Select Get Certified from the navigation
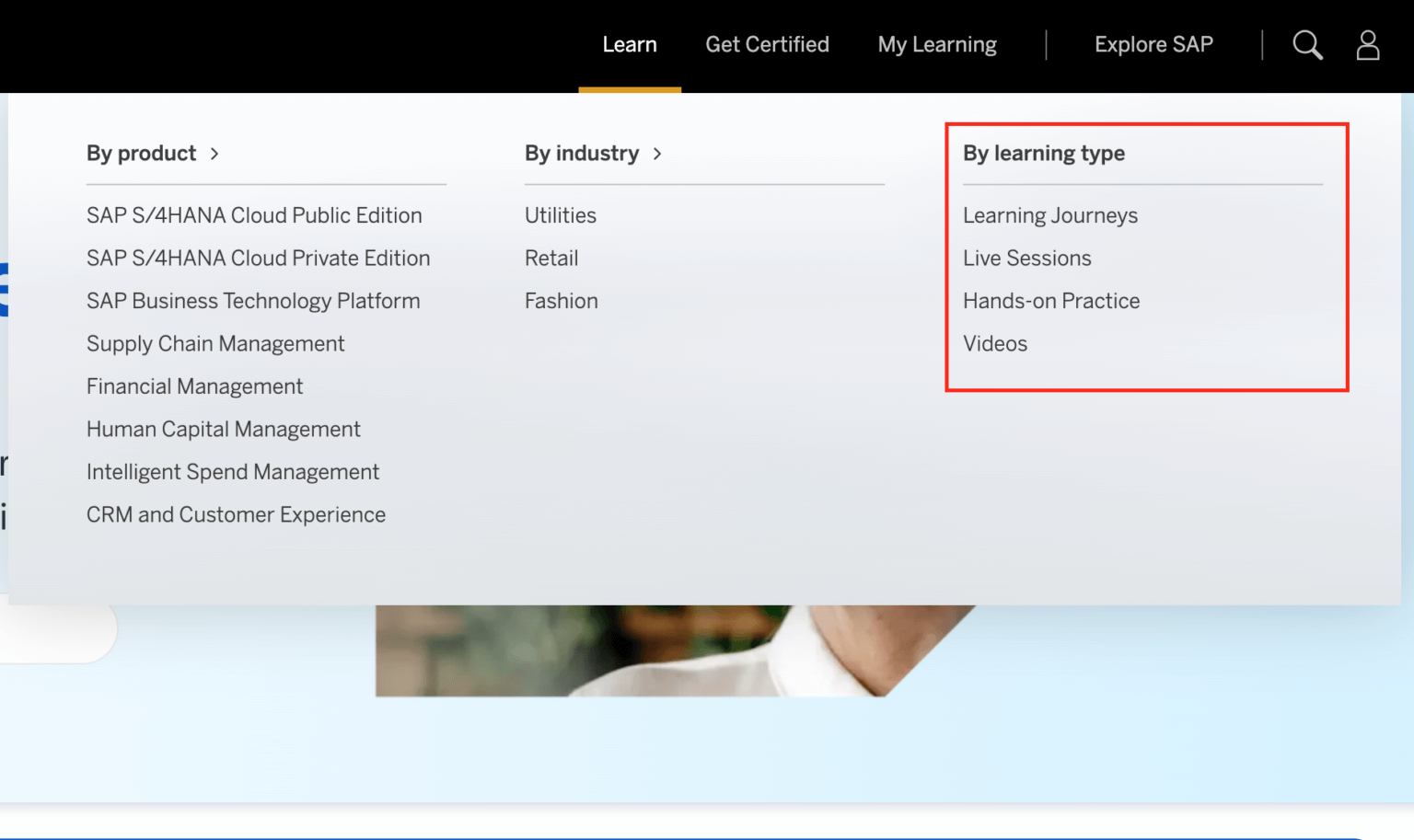Image resolution: width=1414 pixels, height=840 pixels. (767, 44)
